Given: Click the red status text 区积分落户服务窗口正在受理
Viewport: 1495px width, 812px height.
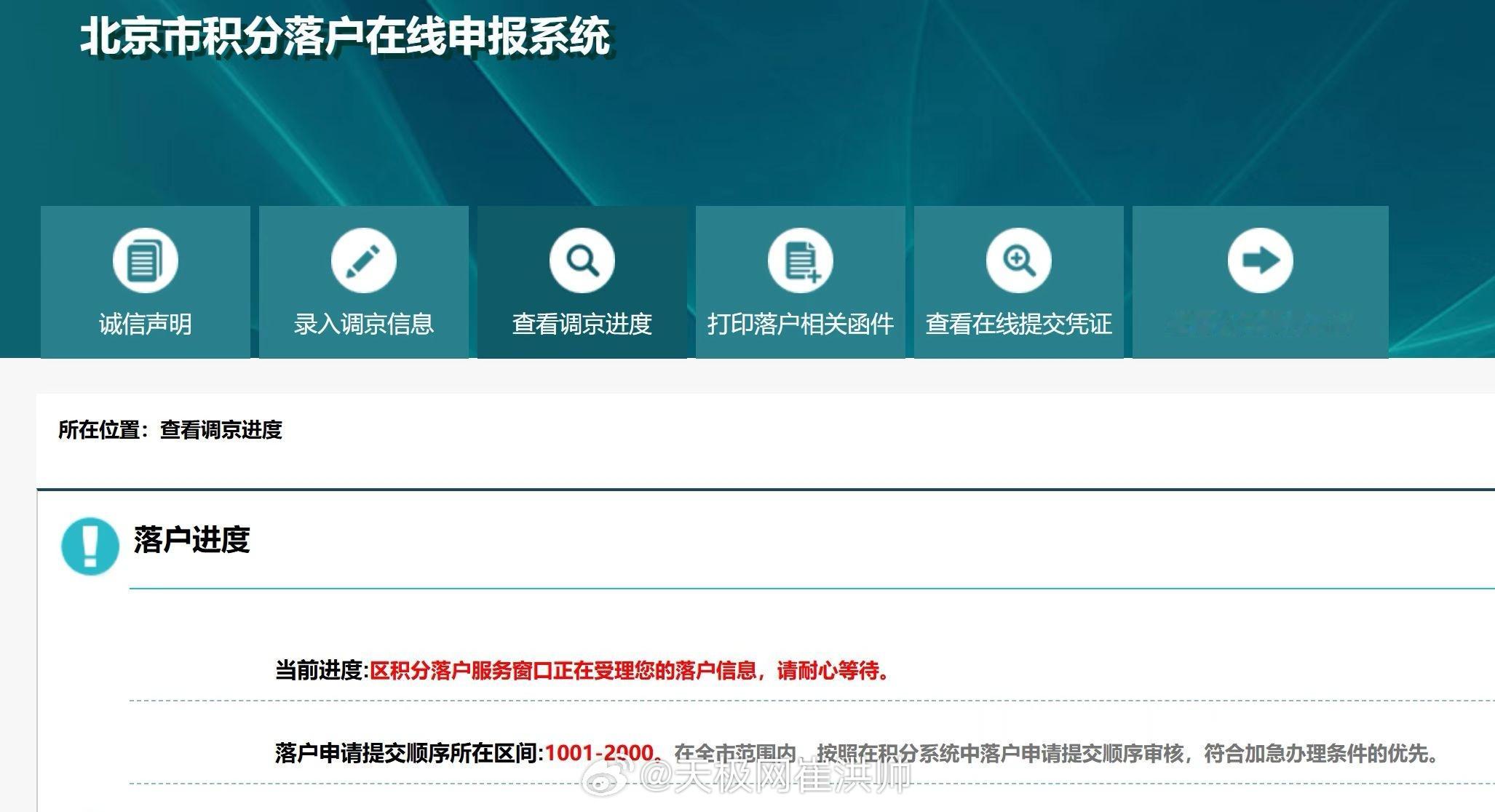Looking at the screenshot, I should click(630, 670).
